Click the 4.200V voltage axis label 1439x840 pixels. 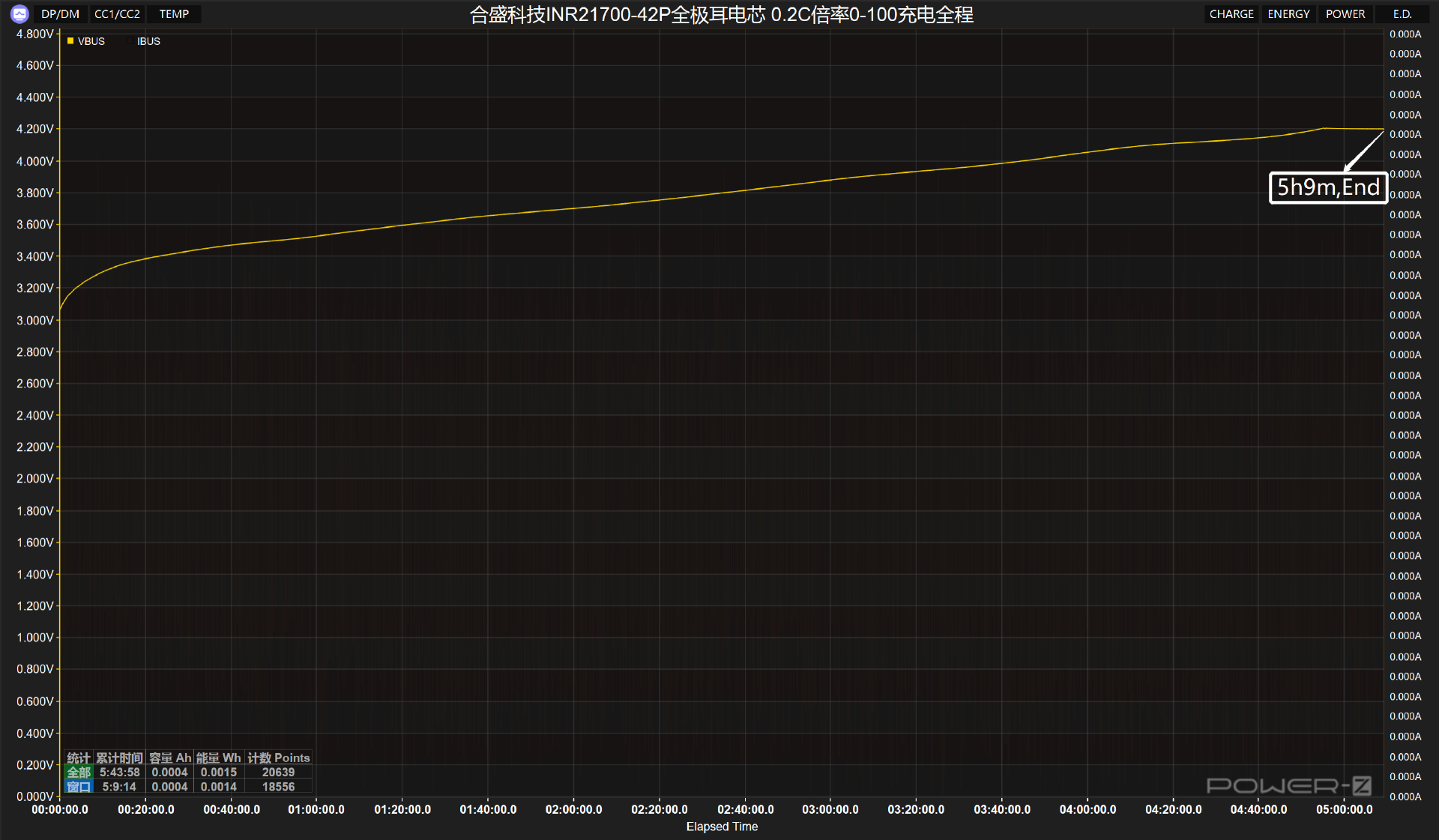(34, 129)
